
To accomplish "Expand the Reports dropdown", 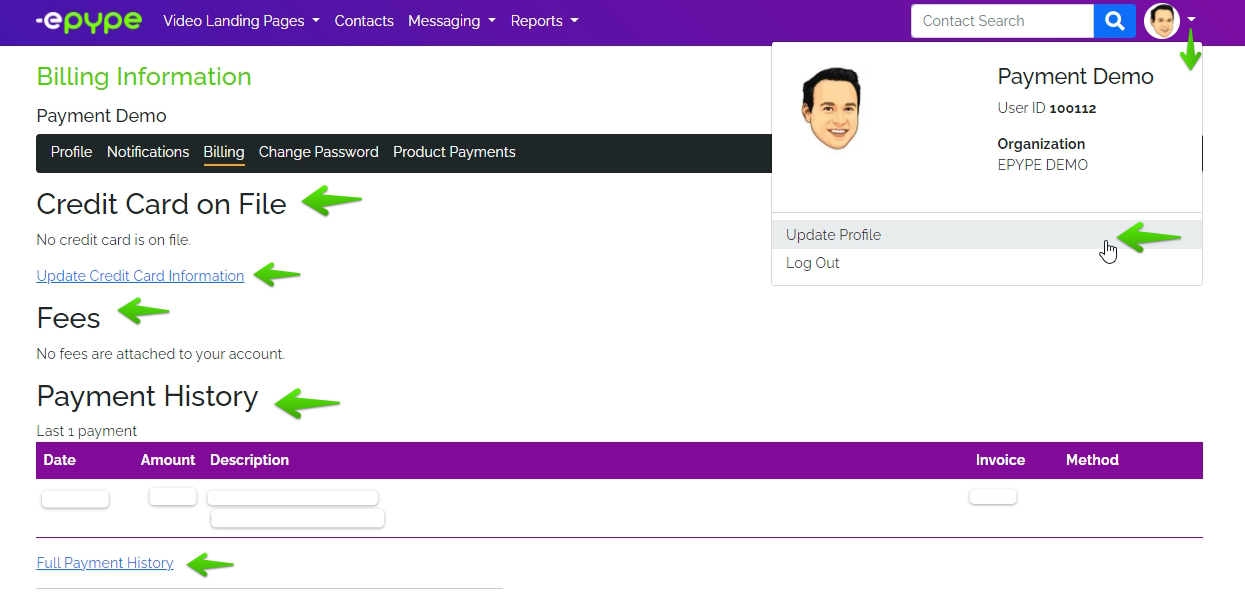I will [544, 21].
